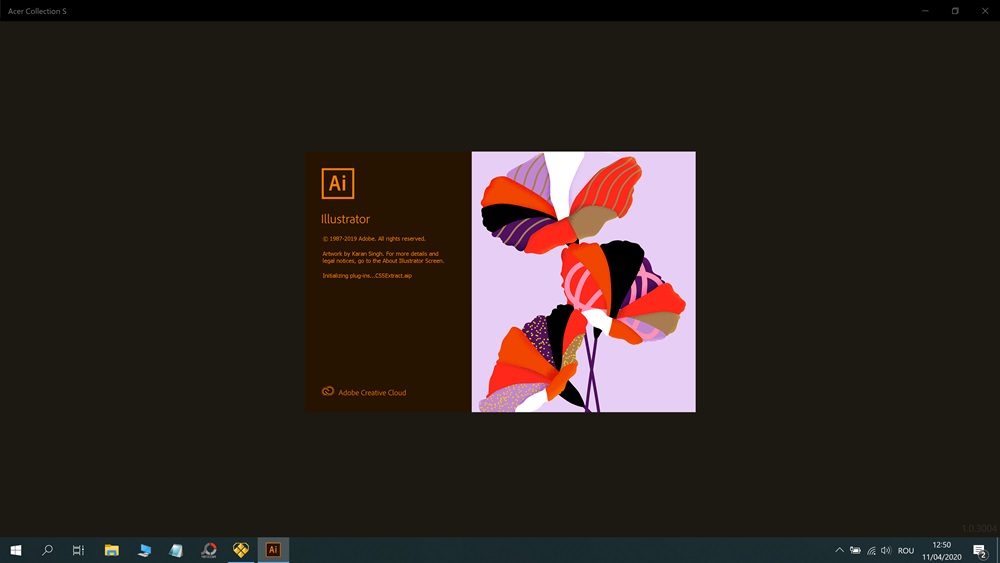Close the Acer Collection S window
This screenshot has height=563, width=1000.
click(x=985, y=11)
